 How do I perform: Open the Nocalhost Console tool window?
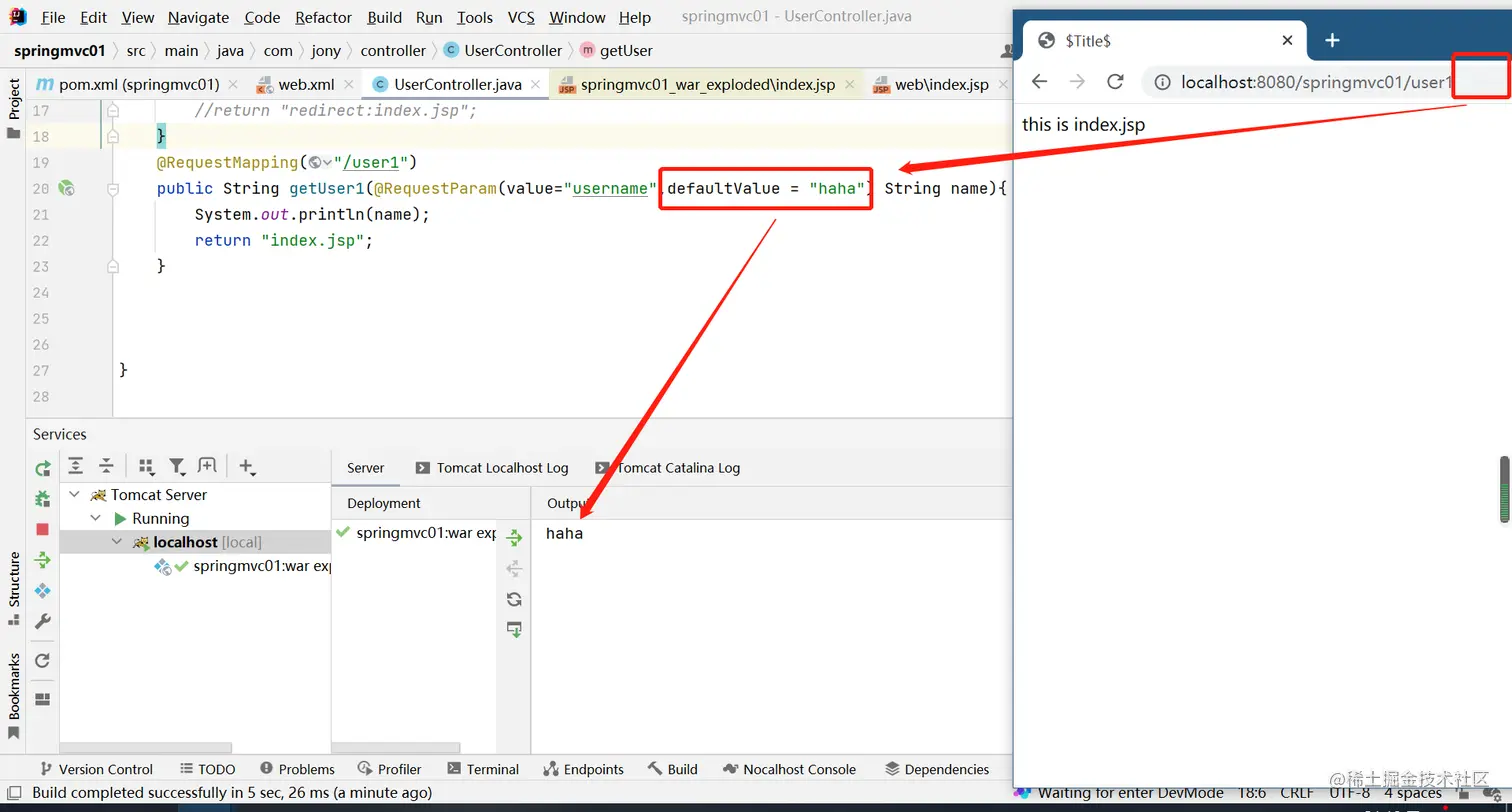(789, 769)
